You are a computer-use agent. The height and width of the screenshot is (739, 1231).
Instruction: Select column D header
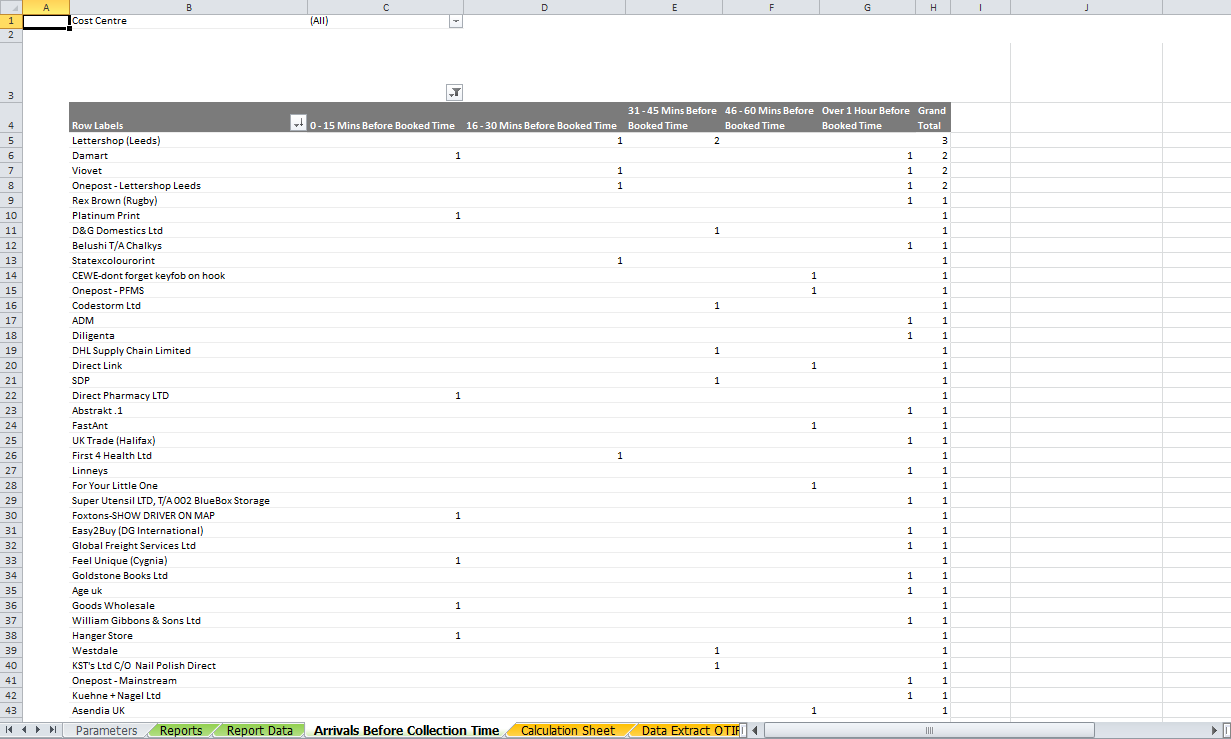(545, 7)
